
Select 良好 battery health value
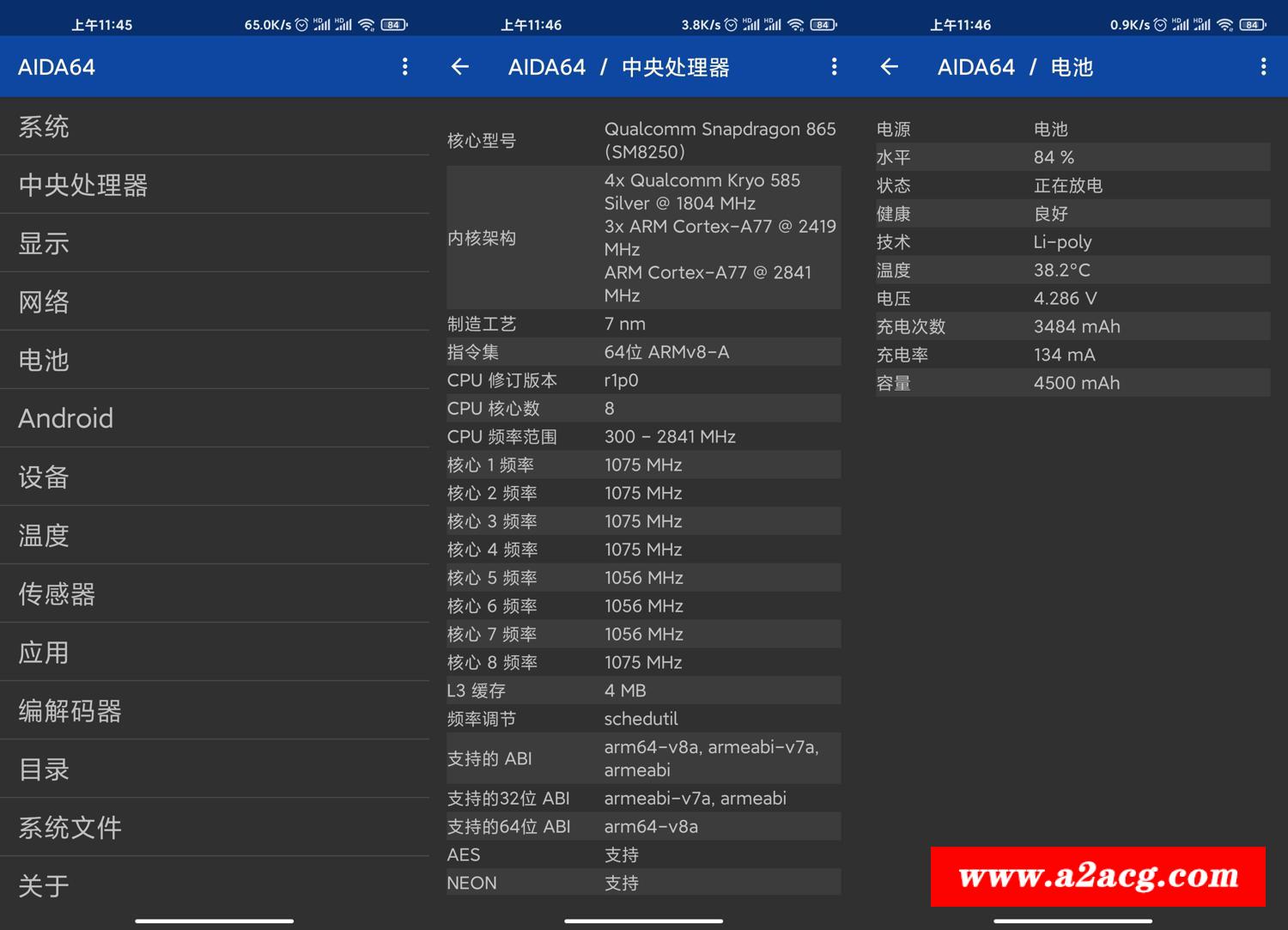click(1051, 214)
